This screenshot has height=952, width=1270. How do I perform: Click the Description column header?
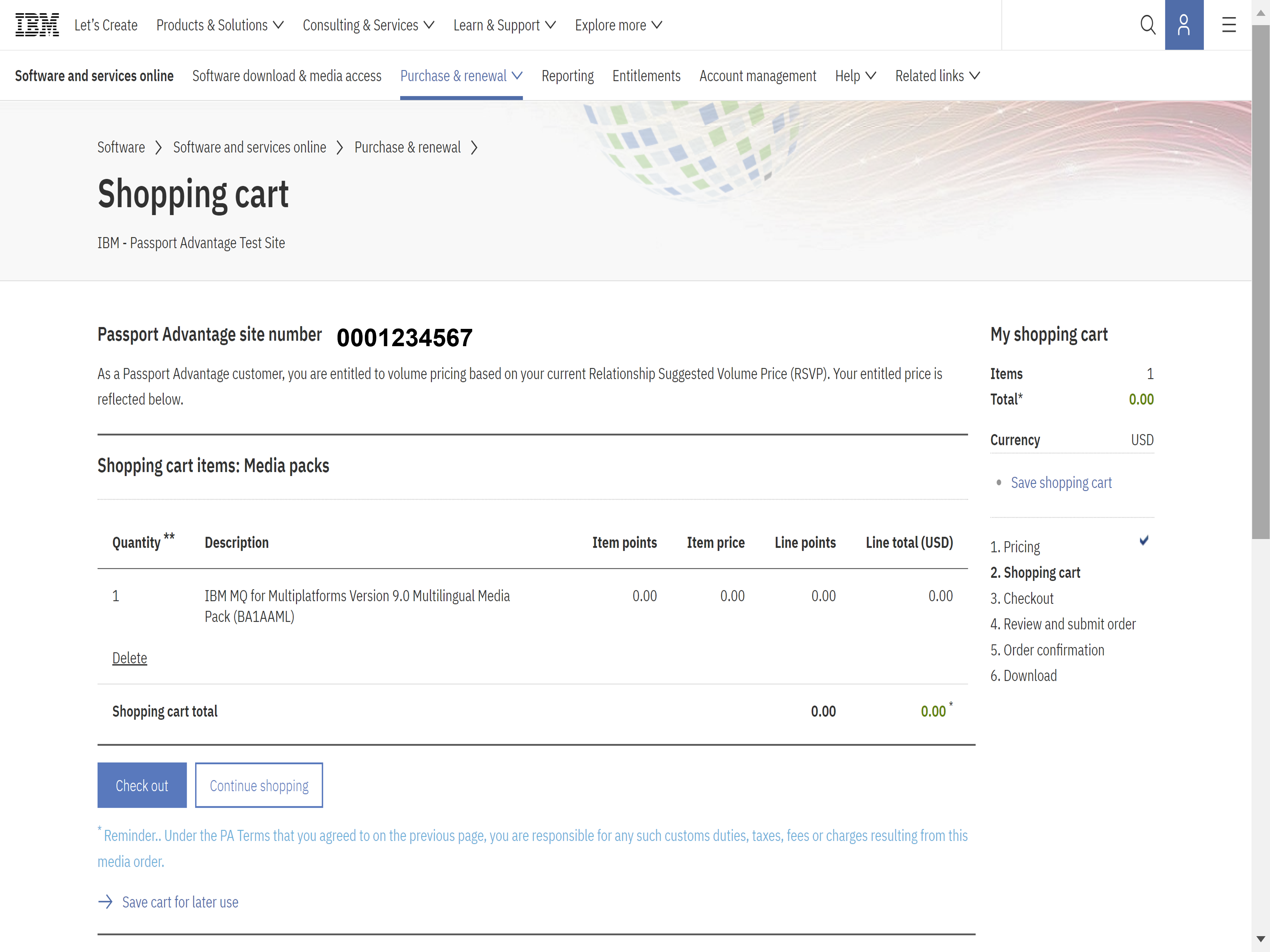[237, 543]
